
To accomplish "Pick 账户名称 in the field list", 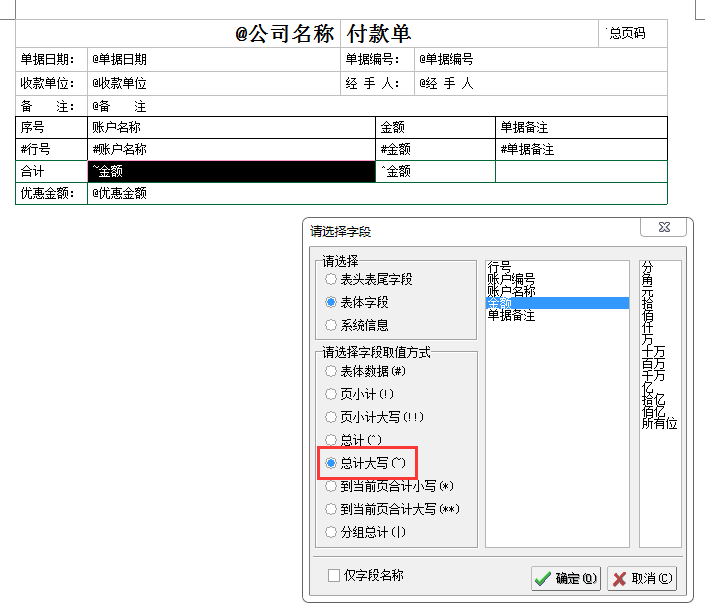I will pyautogui.click(x=557, y=291).
